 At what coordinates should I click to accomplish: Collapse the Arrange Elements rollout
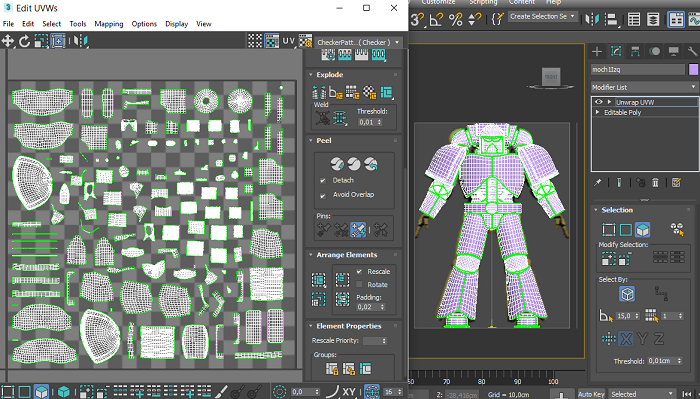pyautogui.click(x=311, y=254)
